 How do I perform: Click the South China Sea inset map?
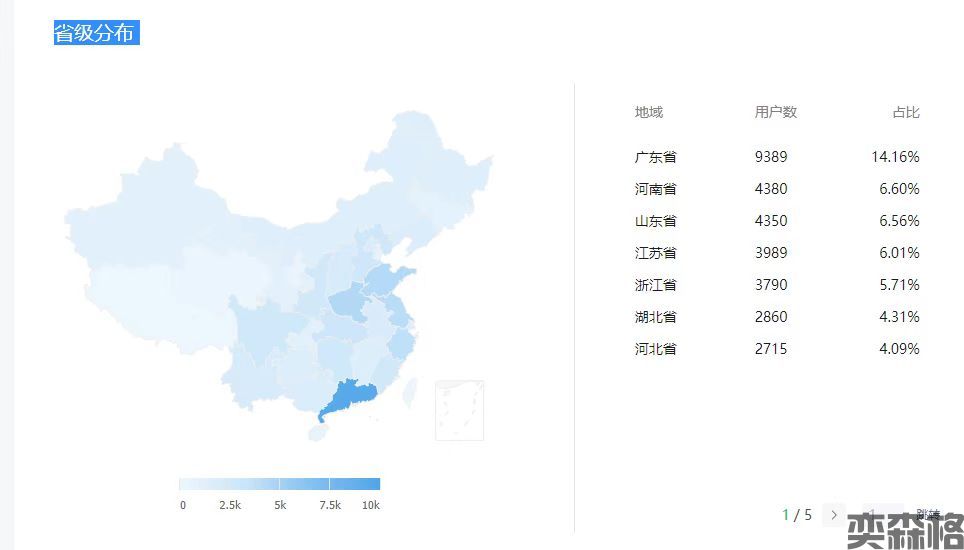(459, 410)
